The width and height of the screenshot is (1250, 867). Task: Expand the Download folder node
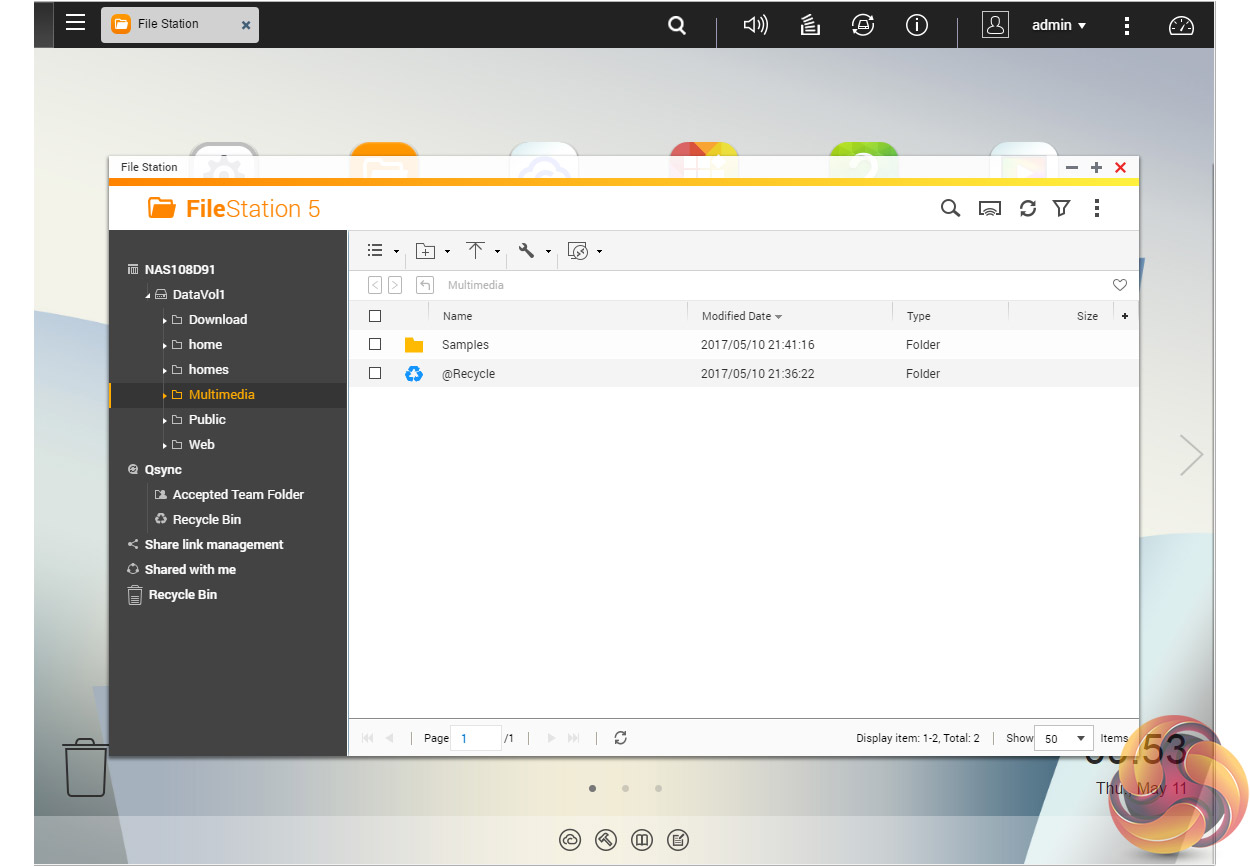pos(165,320)
